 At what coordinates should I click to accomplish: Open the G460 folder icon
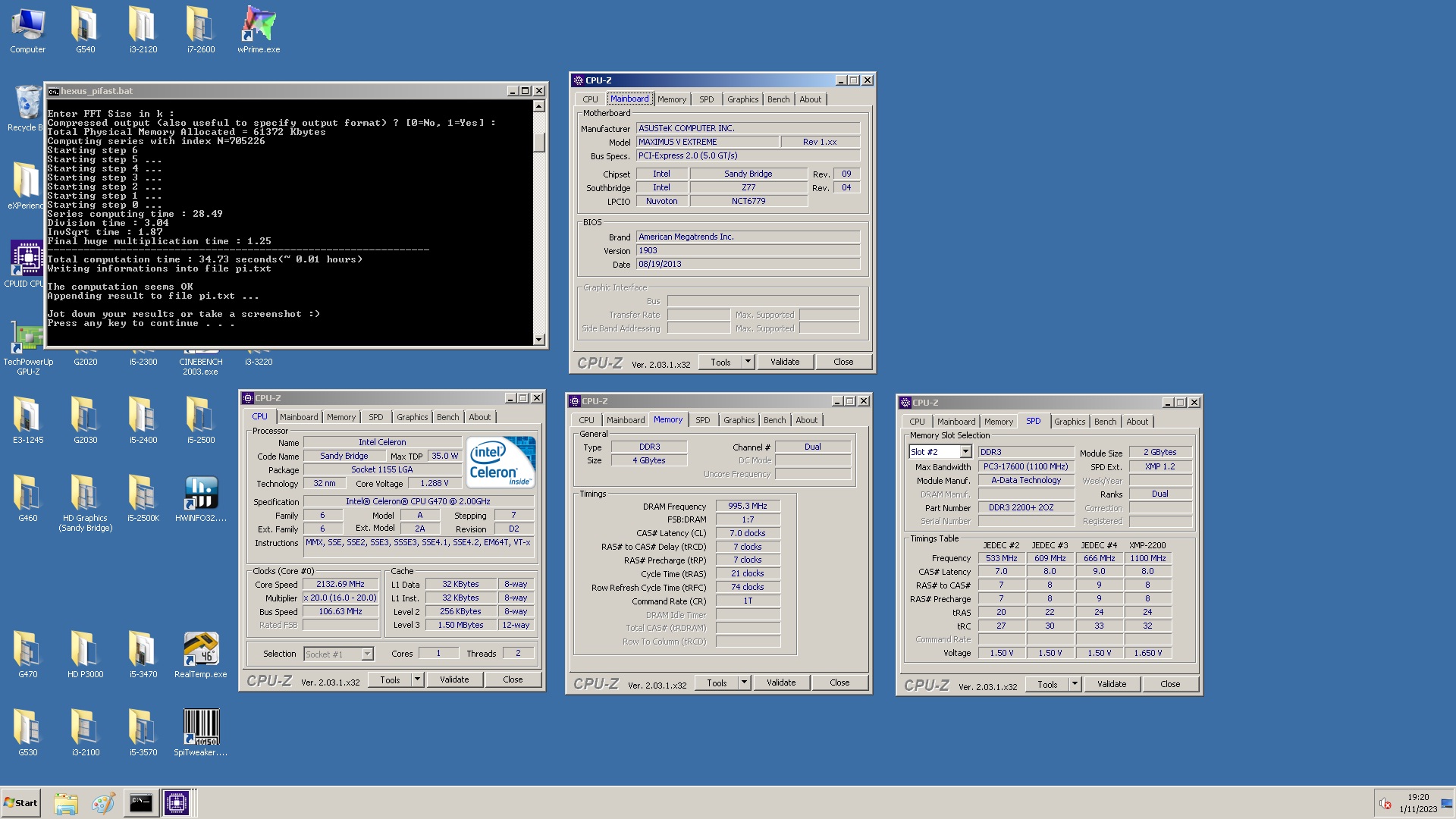click(x=27, y=498)
